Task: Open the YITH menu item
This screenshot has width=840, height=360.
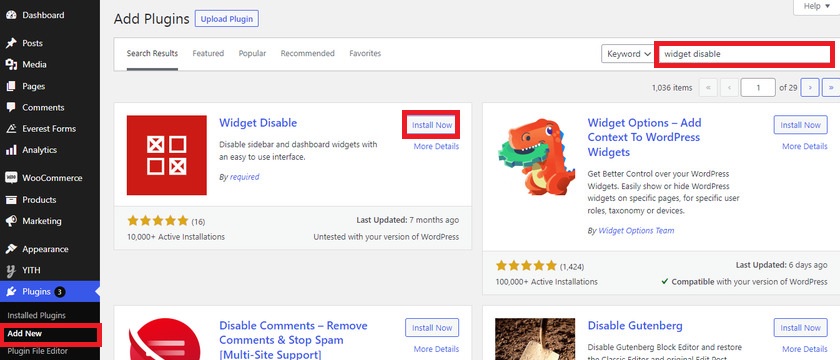Action: [x=50, y=271]
